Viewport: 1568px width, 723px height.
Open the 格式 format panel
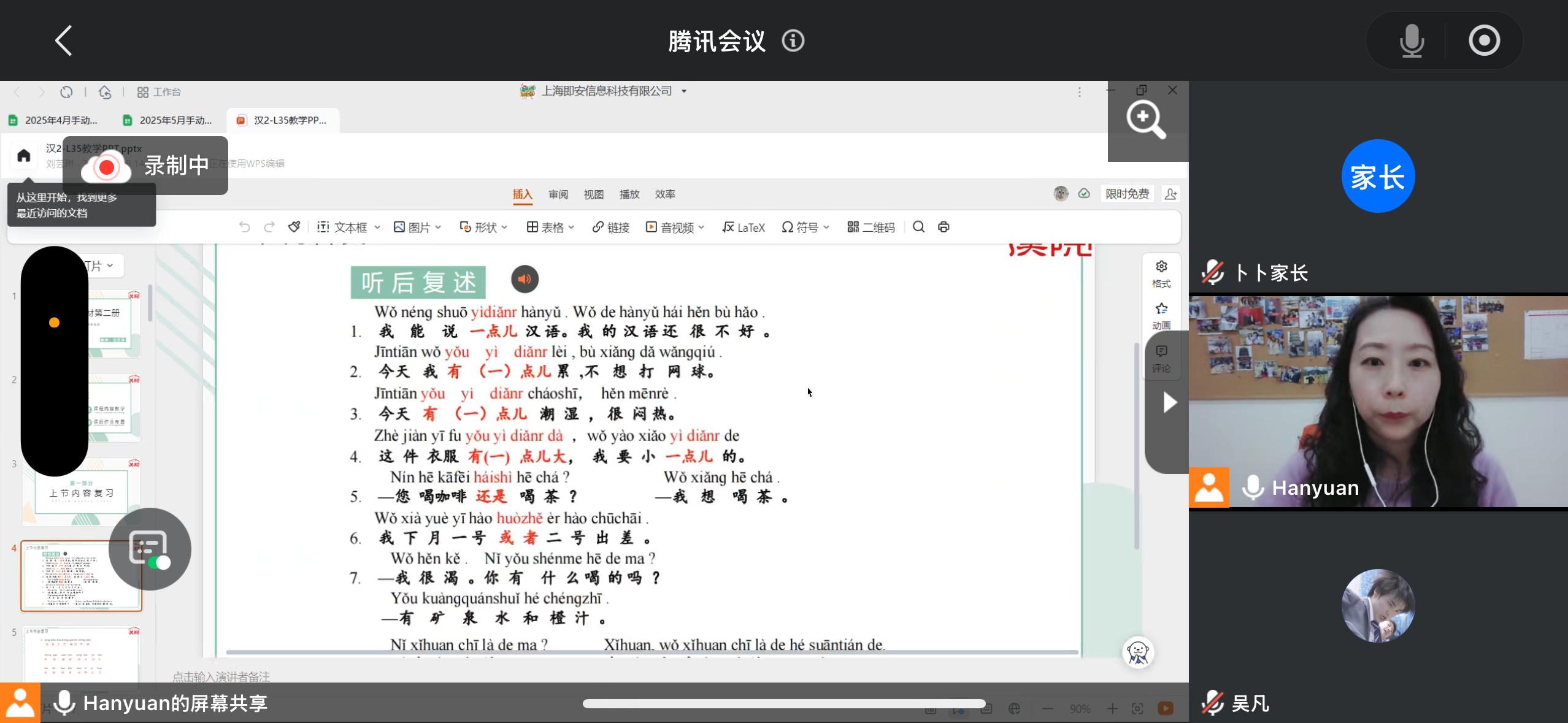(1161, 274)
